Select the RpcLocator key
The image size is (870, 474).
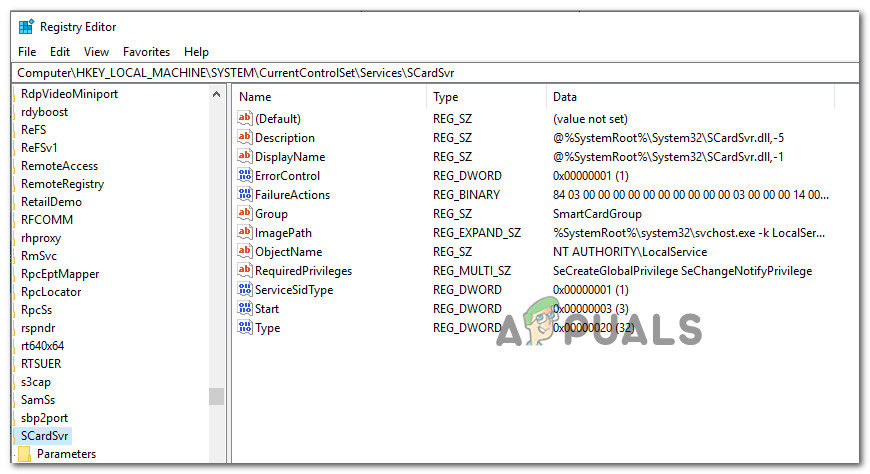click(x=51, y=292)
